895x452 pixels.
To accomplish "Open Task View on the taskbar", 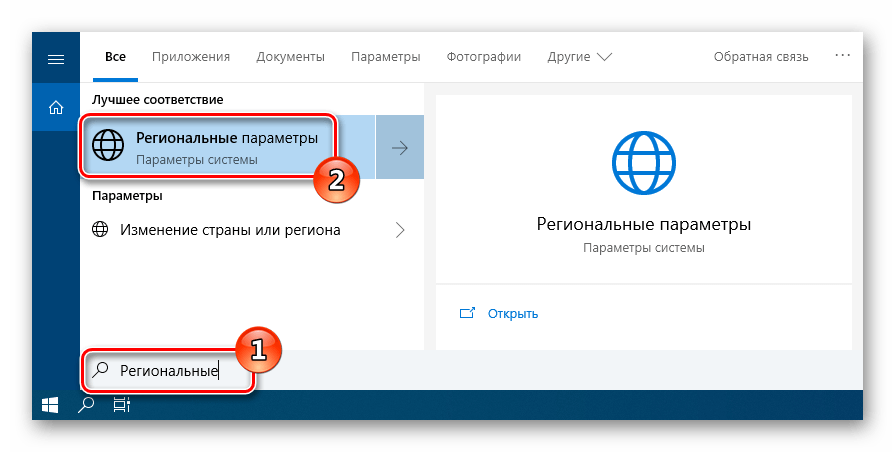I will 122,405.
